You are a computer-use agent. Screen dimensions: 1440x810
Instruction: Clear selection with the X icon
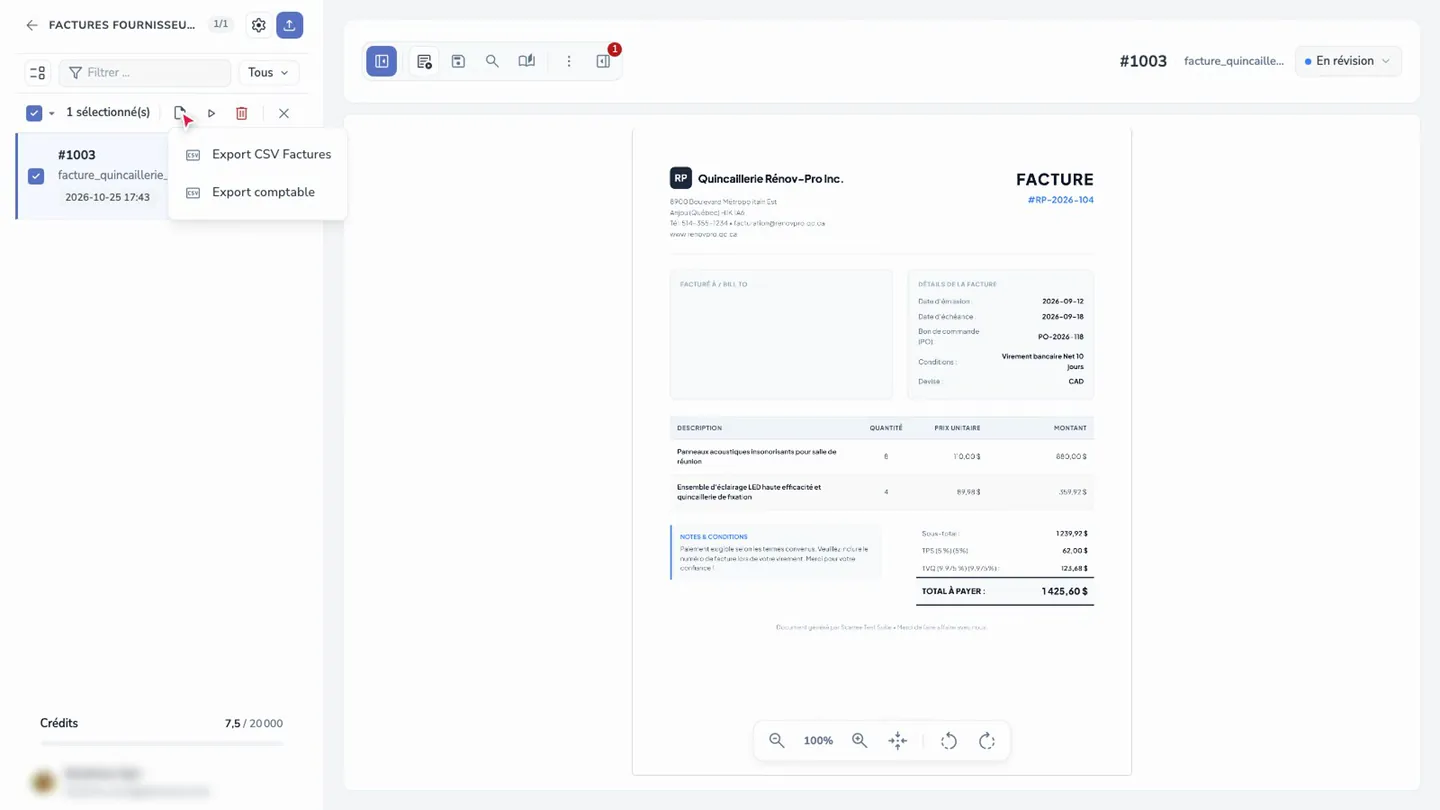coord(284,113)
